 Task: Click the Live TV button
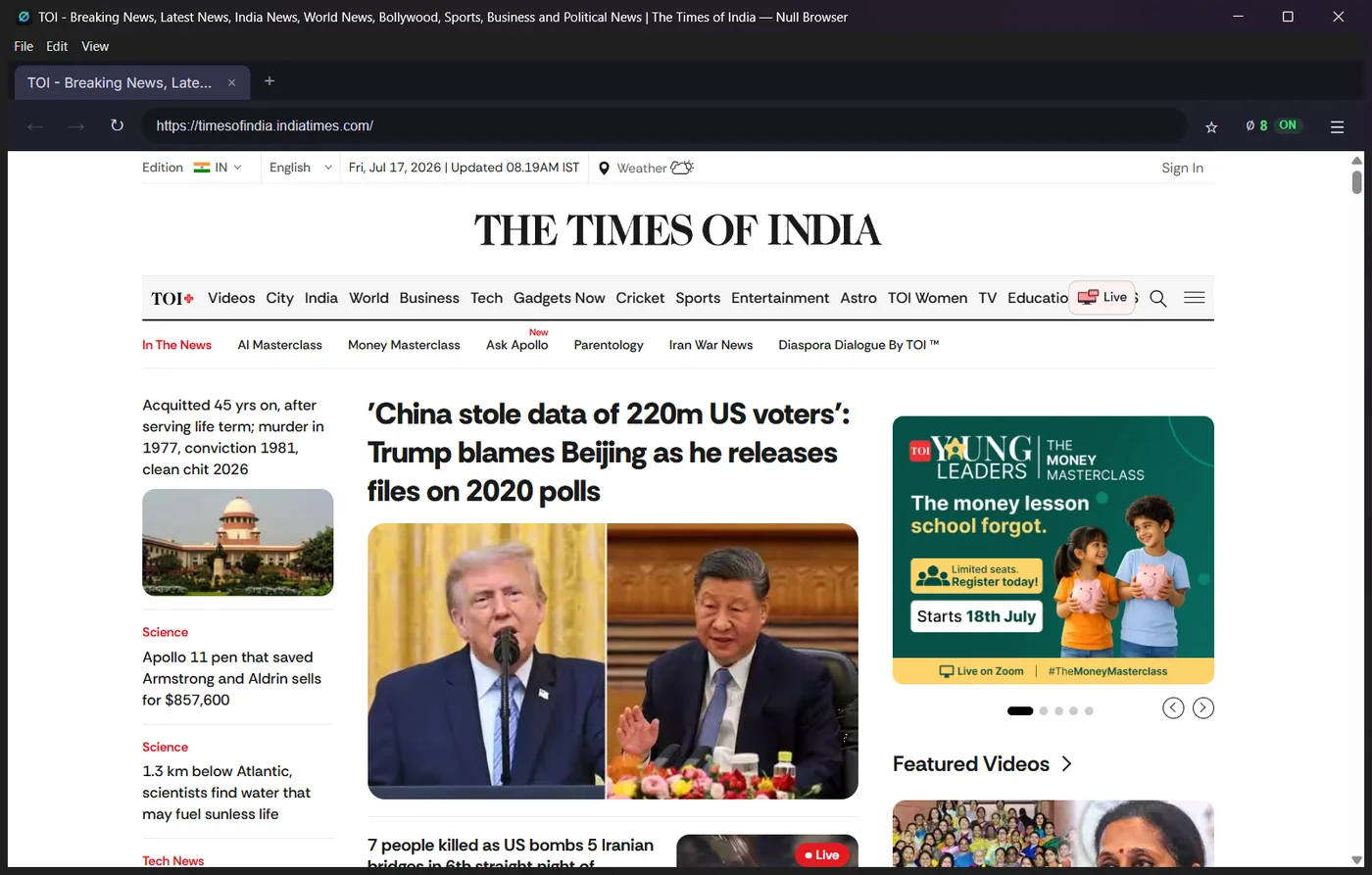1102,297
